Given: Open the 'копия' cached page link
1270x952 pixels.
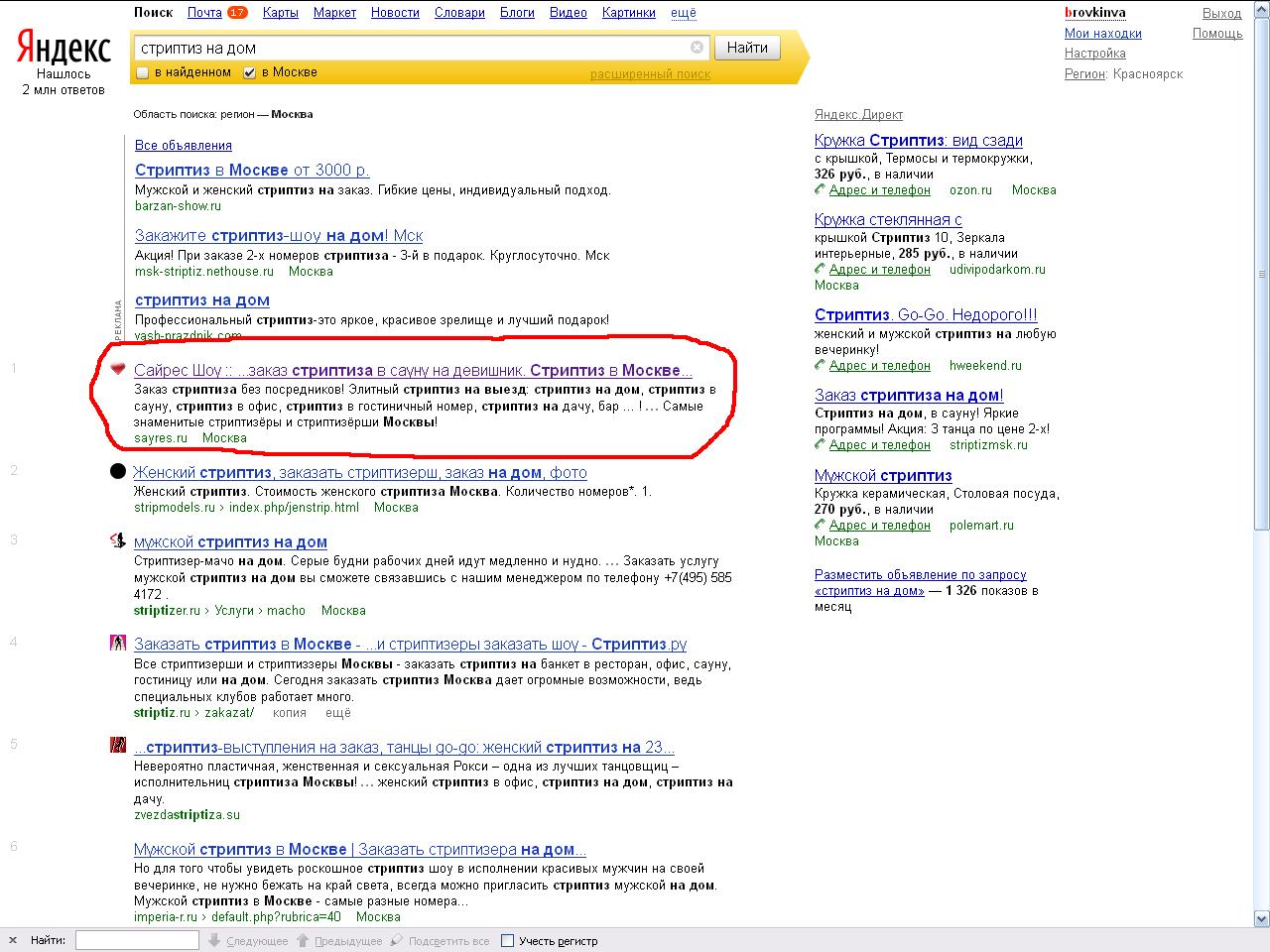Looking at the screenshot, I should click(x=290, y=712).
